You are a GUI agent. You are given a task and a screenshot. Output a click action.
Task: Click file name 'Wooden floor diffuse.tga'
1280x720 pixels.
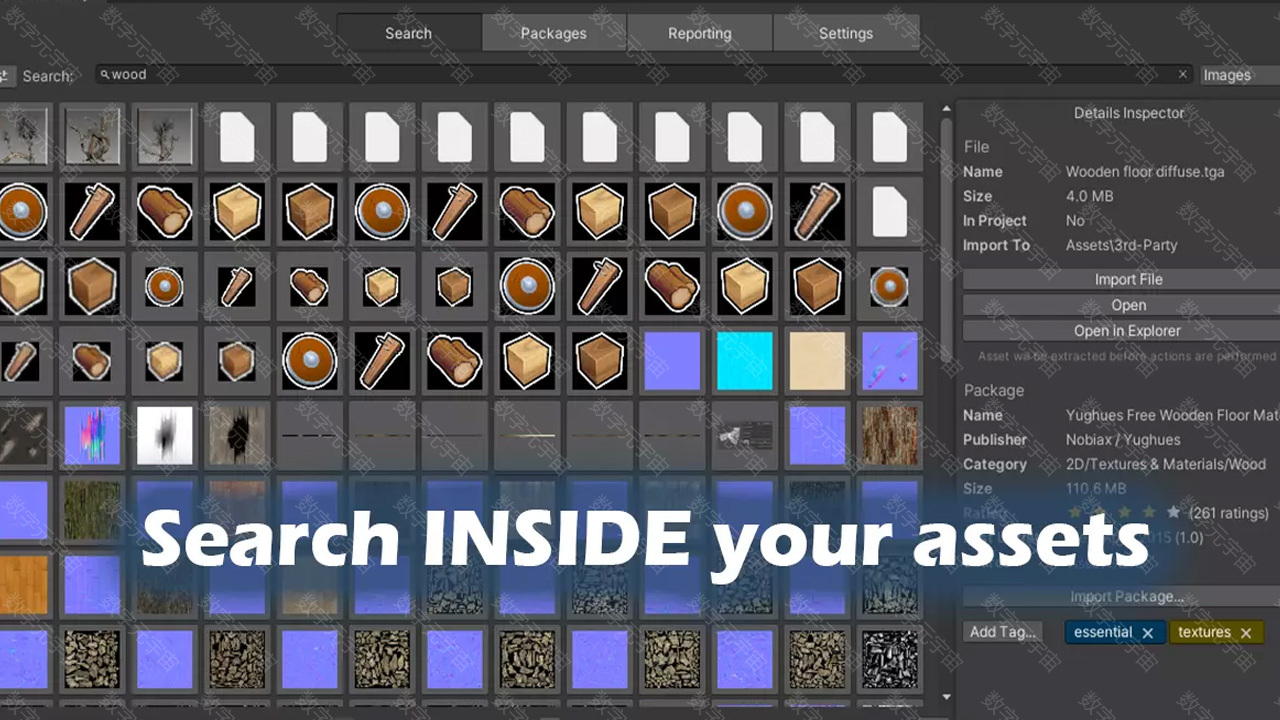click(x=1145, y=172)
